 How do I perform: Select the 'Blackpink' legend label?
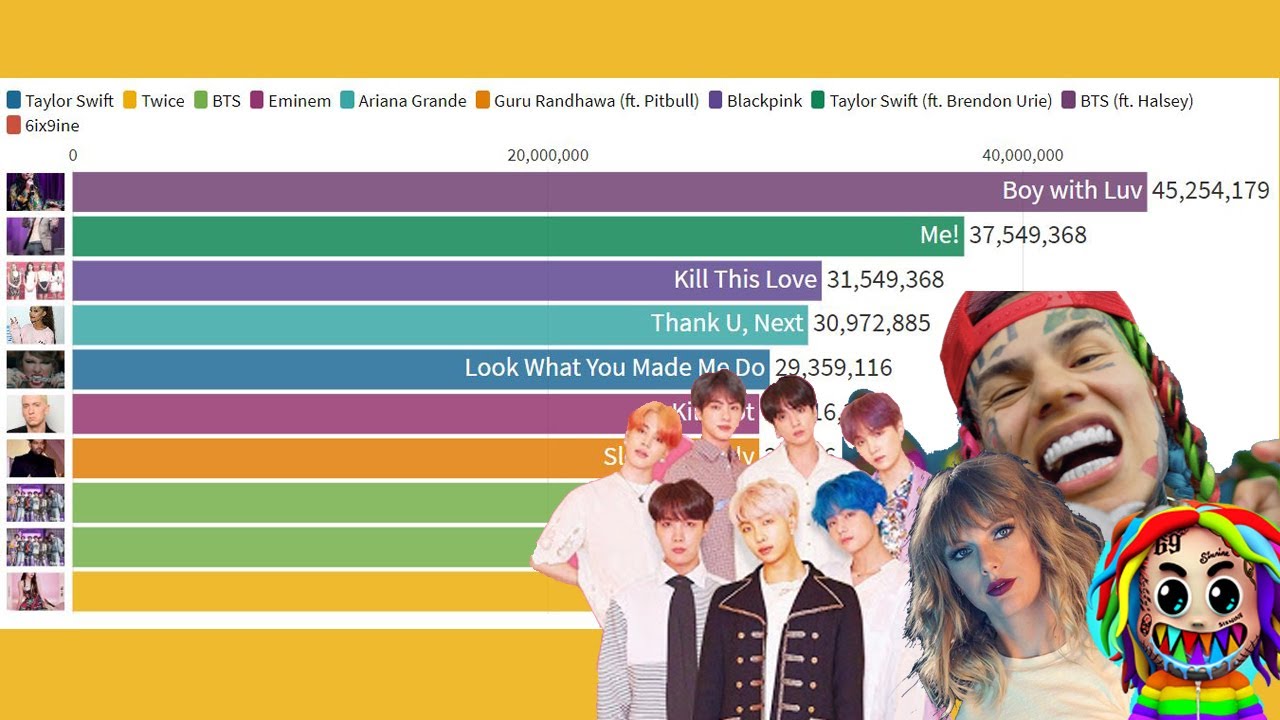click(x=764, y=101)
